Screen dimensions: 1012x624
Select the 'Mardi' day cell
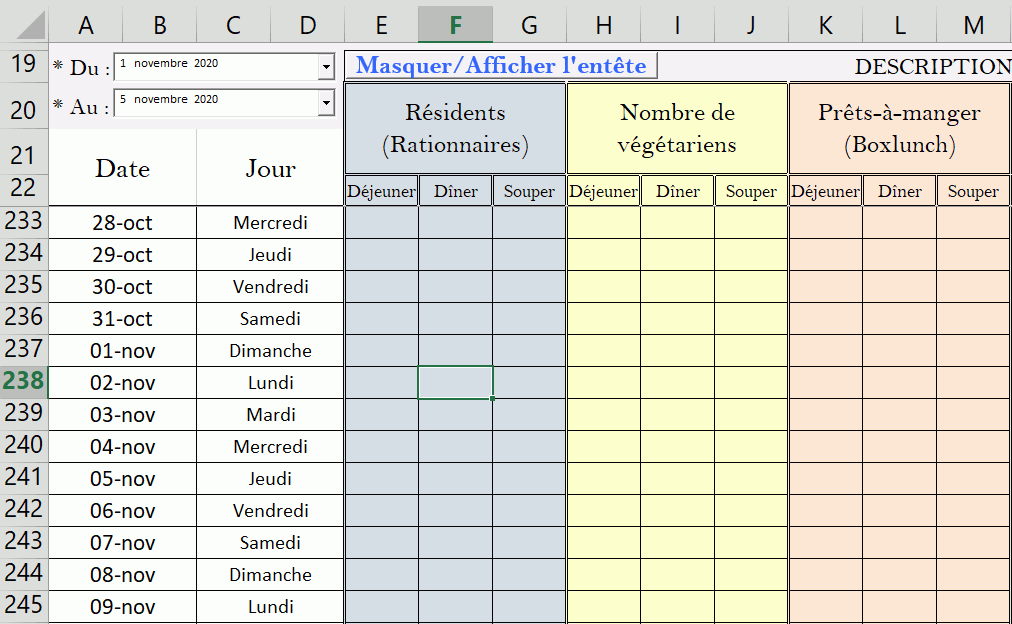(x=270, y=415)
